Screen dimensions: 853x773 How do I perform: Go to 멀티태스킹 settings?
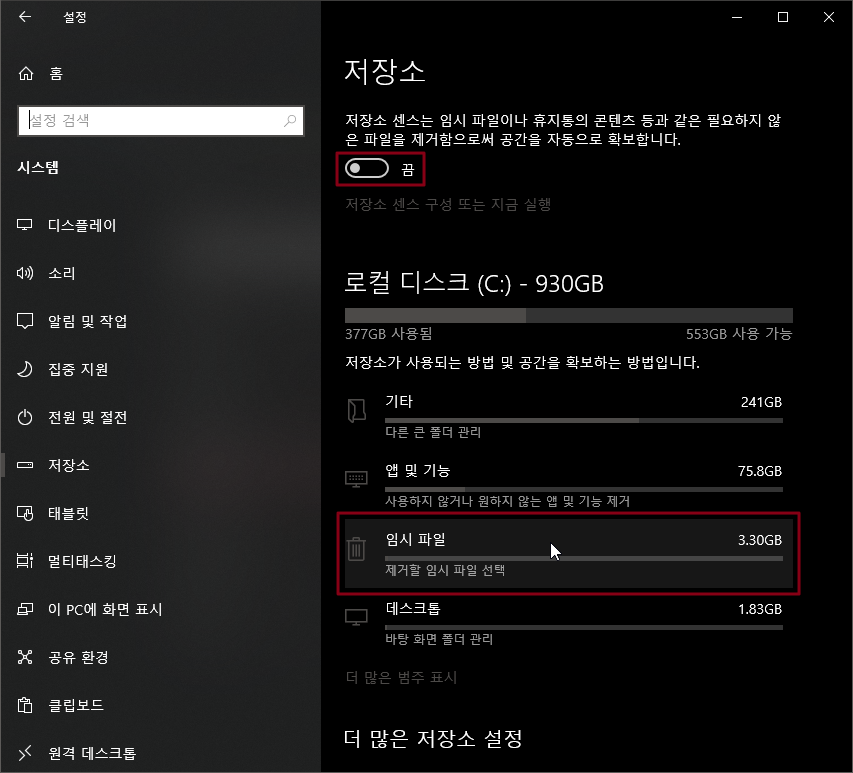click(x=160, y=561)
